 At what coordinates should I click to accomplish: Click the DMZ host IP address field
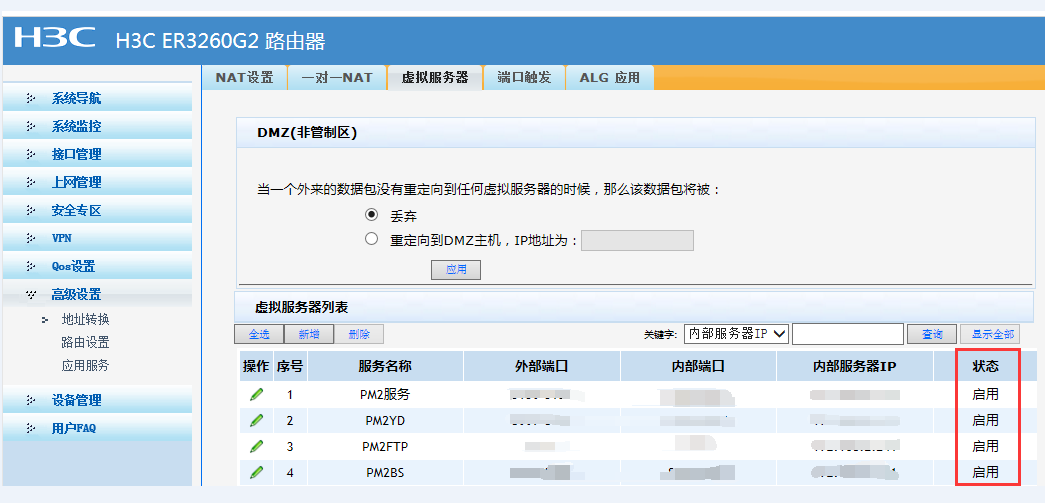coord(637,241)
